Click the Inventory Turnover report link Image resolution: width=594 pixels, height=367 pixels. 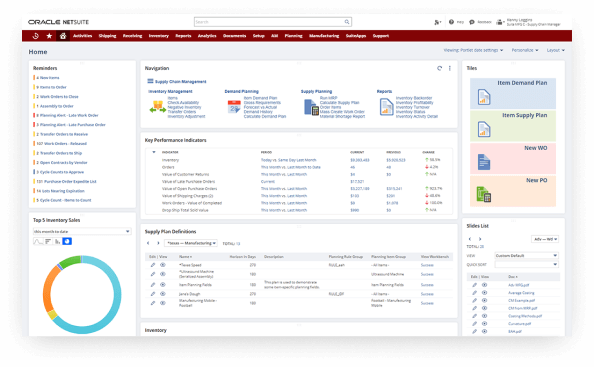(x=413, y=107)
